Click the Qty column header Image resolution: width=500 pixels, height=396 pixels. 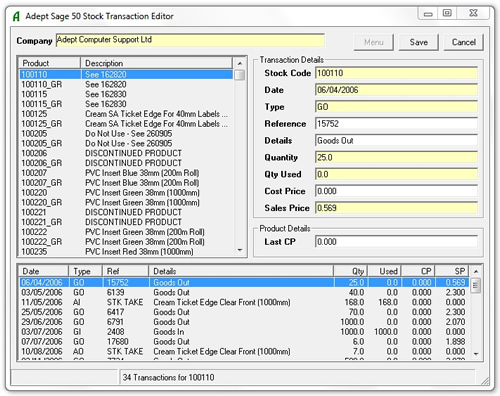click(x=350, y=271)
